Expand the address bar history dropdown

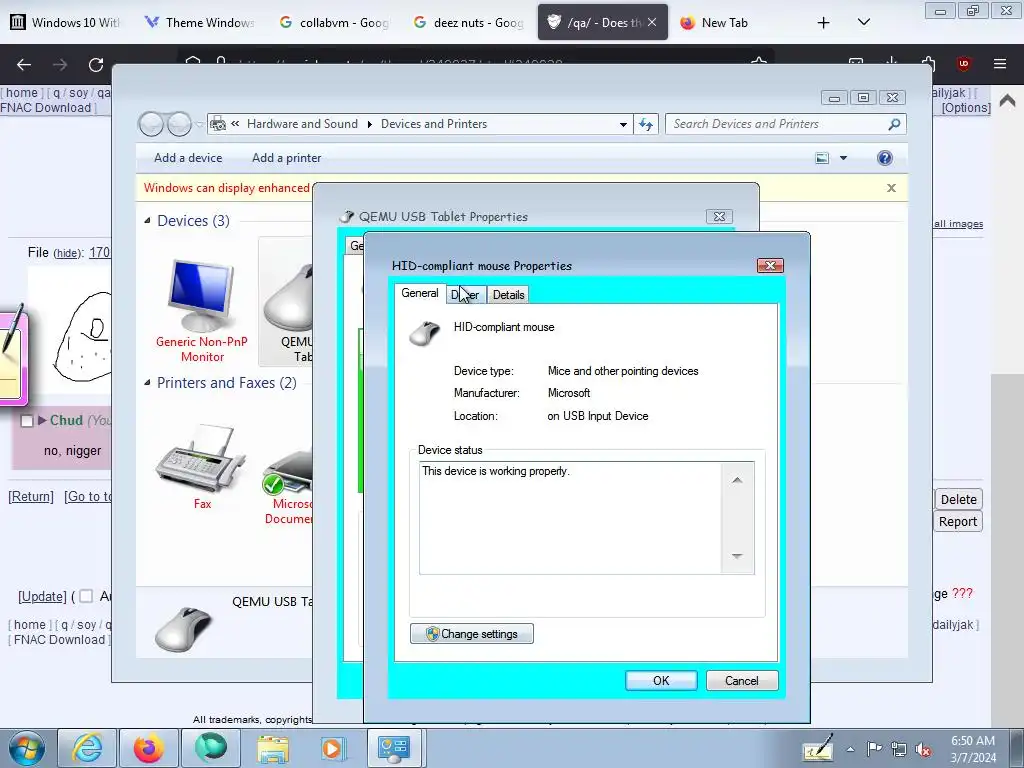pyautogui.click(x=623, y=124)
